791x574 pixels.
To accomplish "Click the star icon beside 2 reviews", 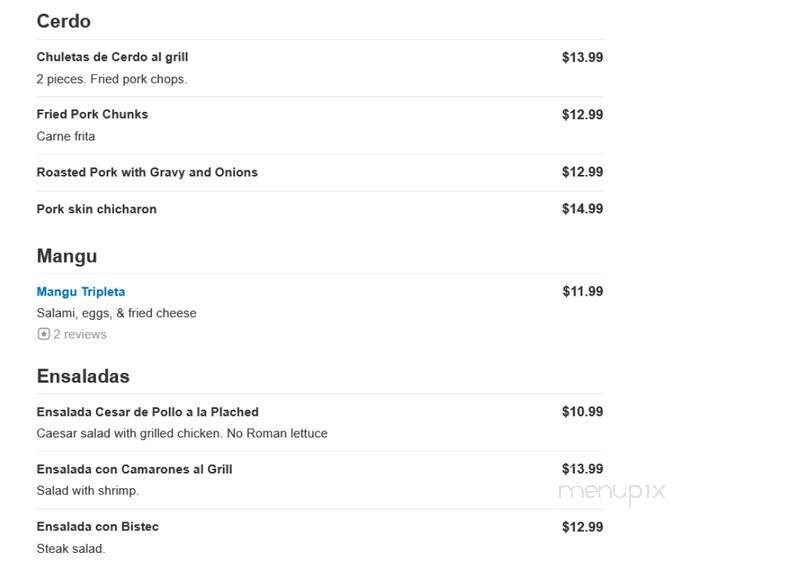I will tap(43, 334).
